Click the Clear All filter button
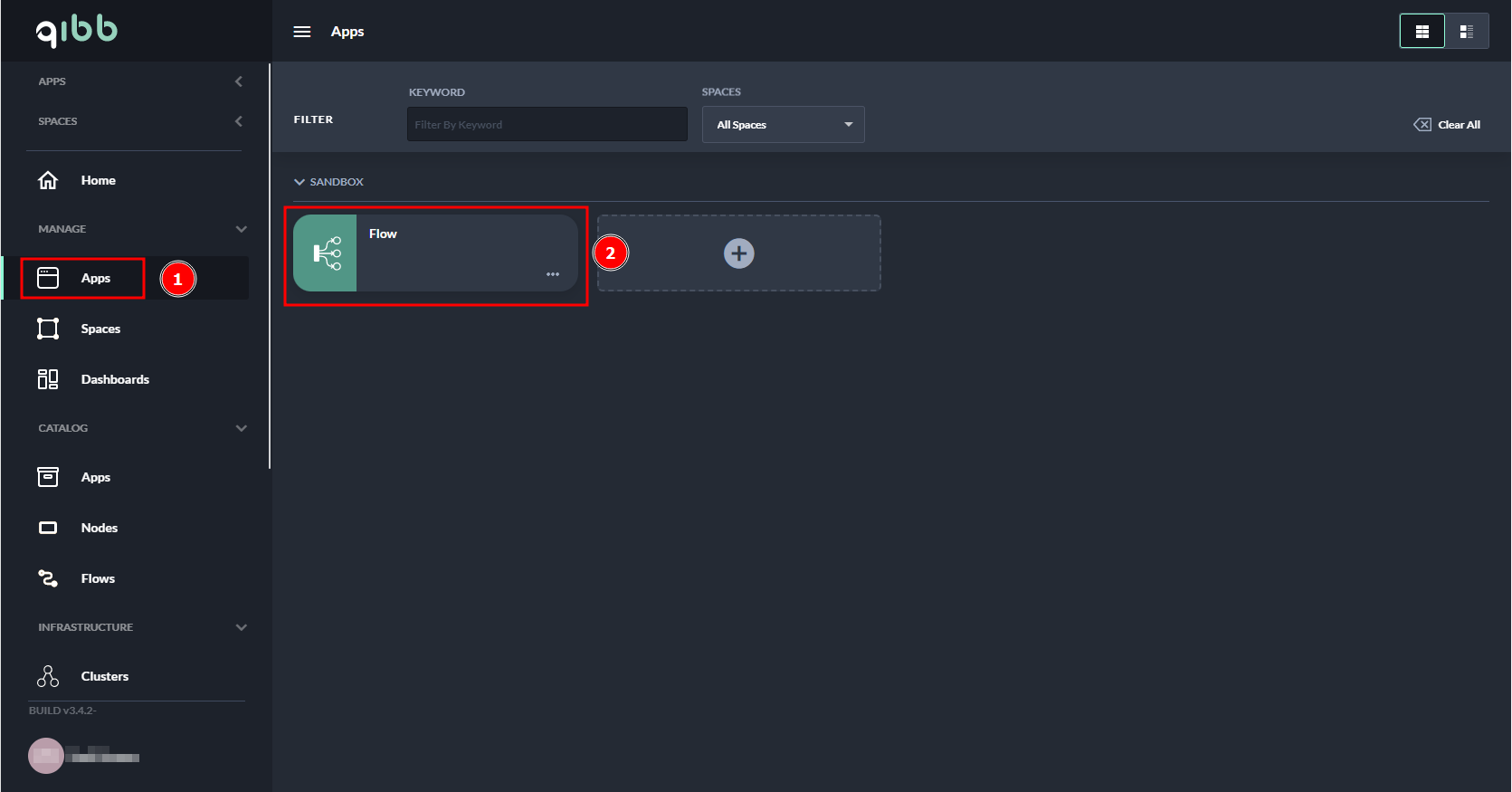 (x=1447, y=125)
